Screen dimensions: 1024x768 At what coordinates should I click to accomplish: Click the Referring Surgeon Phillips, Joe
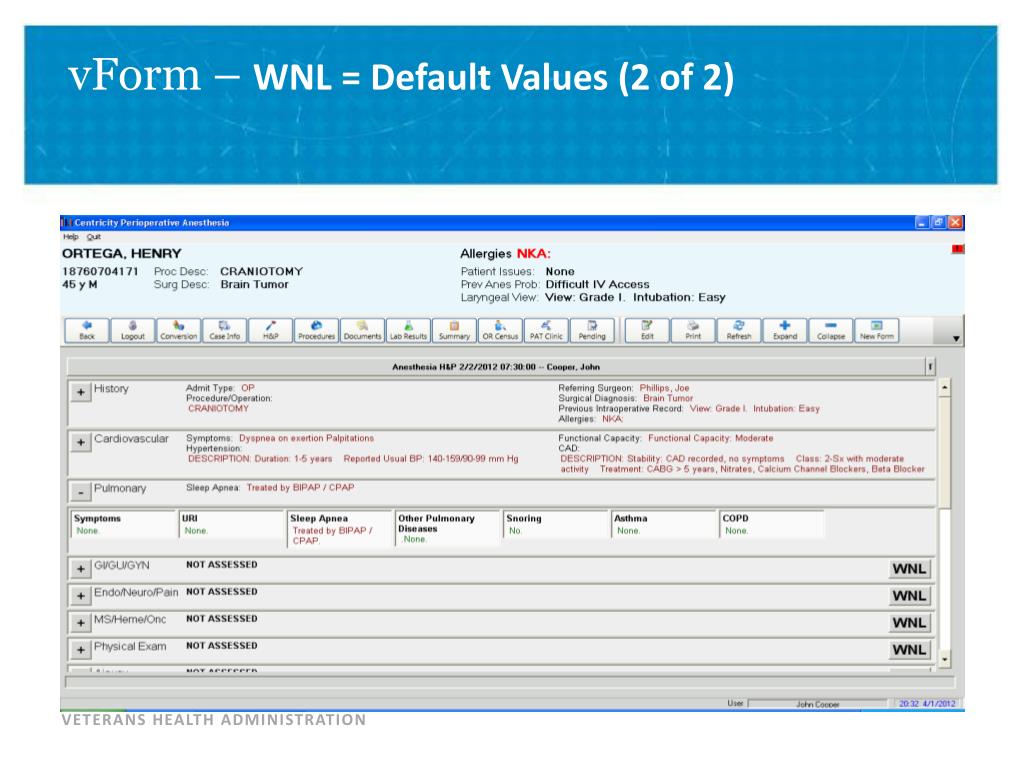[x=664, y=388]
